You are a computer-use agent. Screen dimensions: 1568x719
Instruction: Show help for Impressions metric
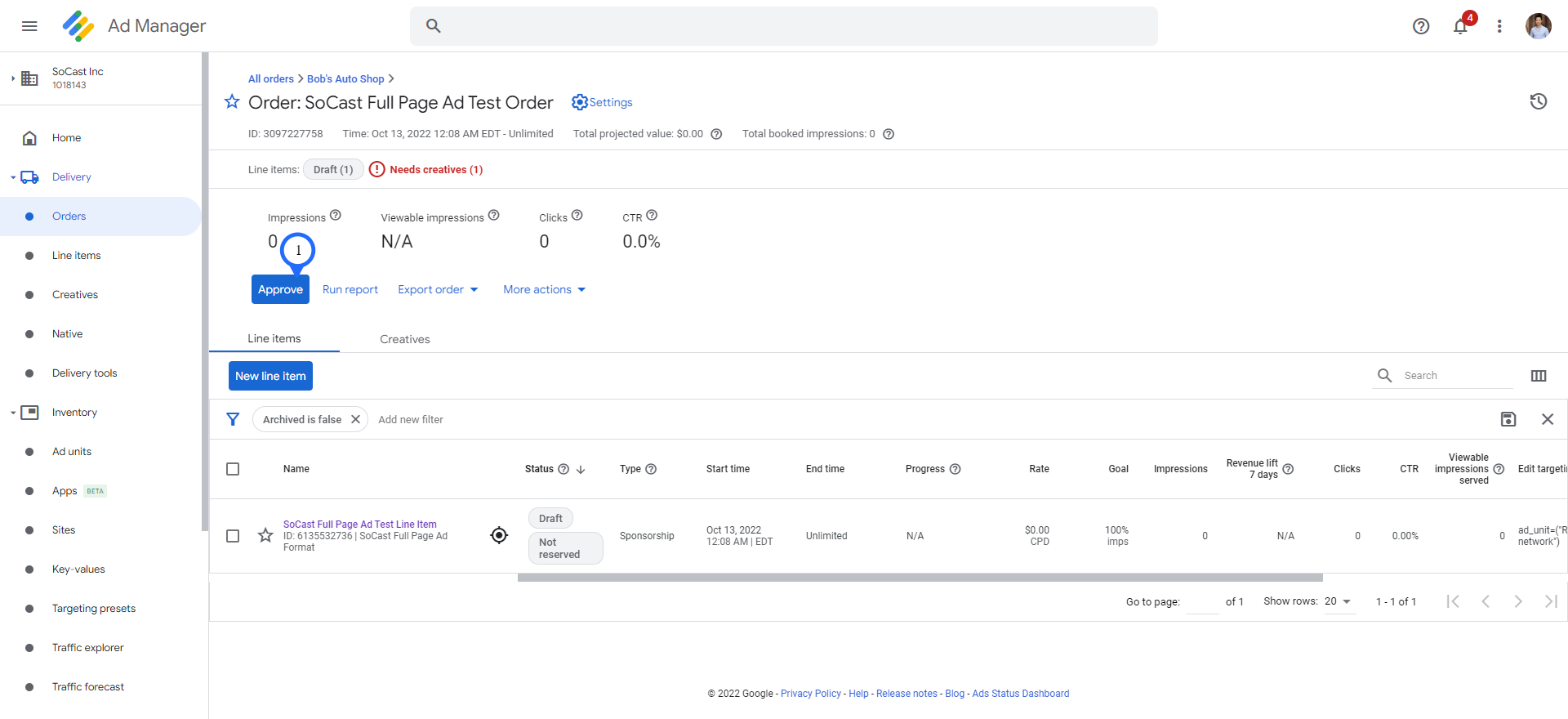pos(336,216)
